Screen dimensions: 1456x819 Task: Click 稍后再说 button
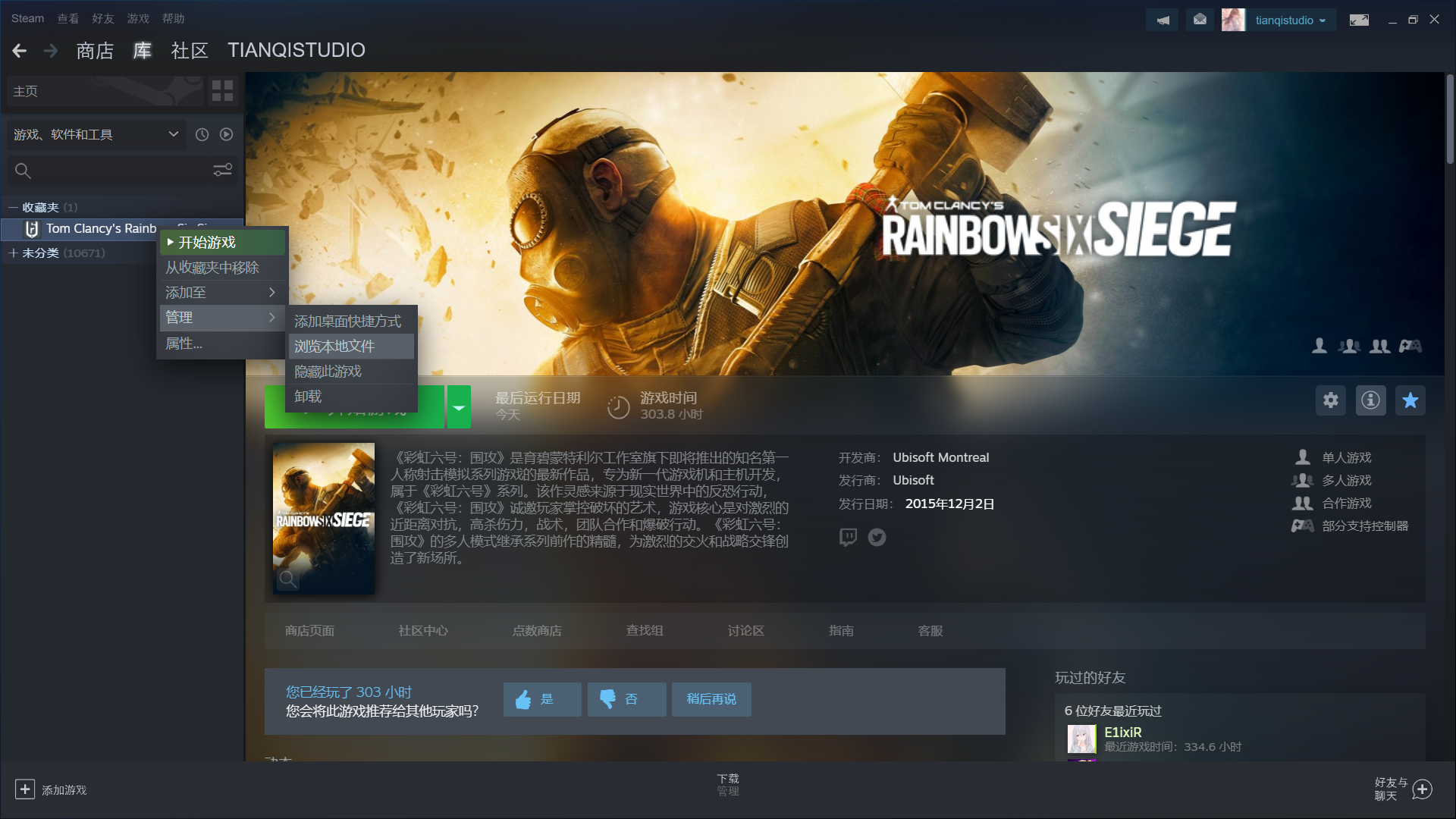(x=711, y=699)
